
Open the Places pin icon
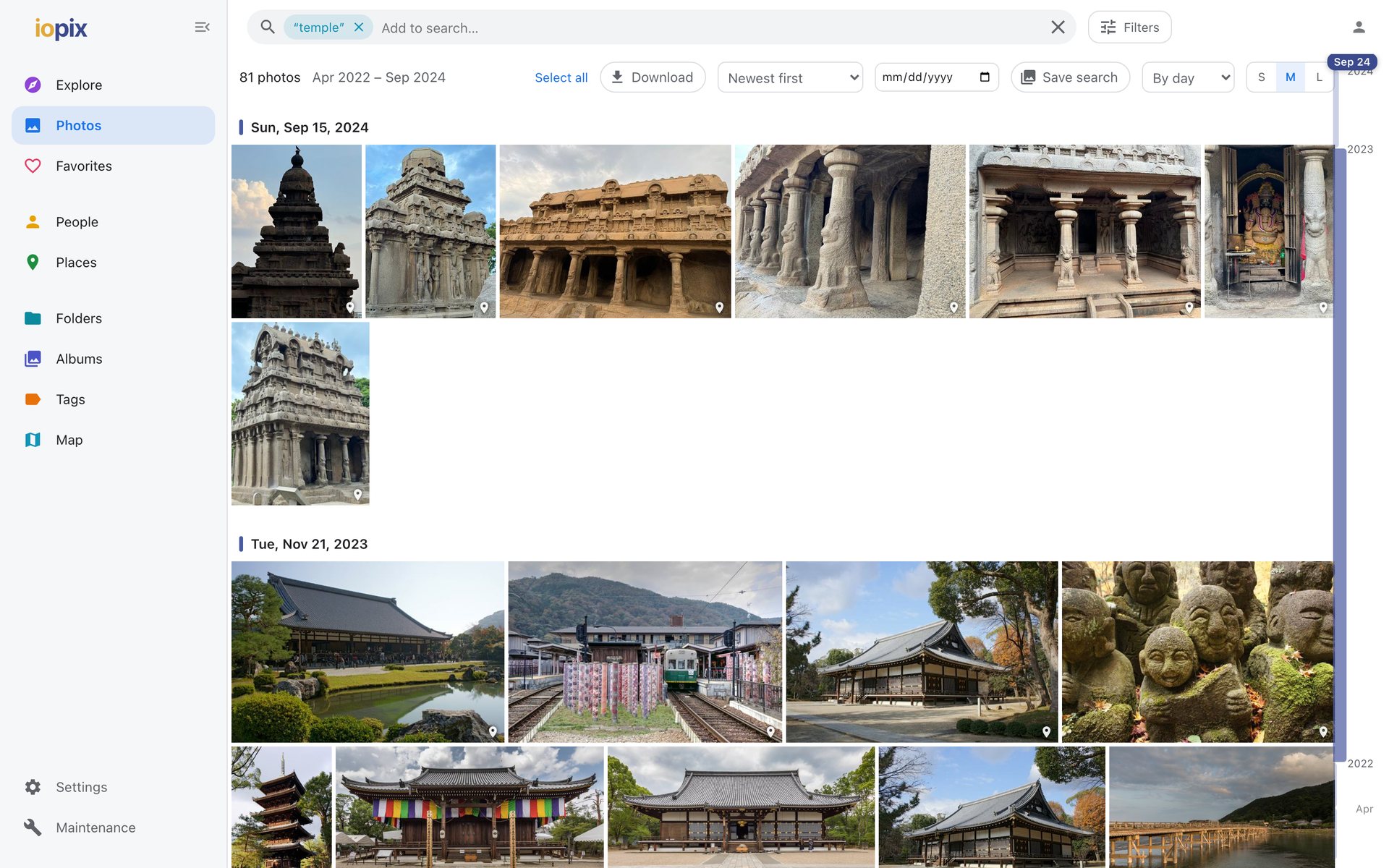[x=33, y=262]
